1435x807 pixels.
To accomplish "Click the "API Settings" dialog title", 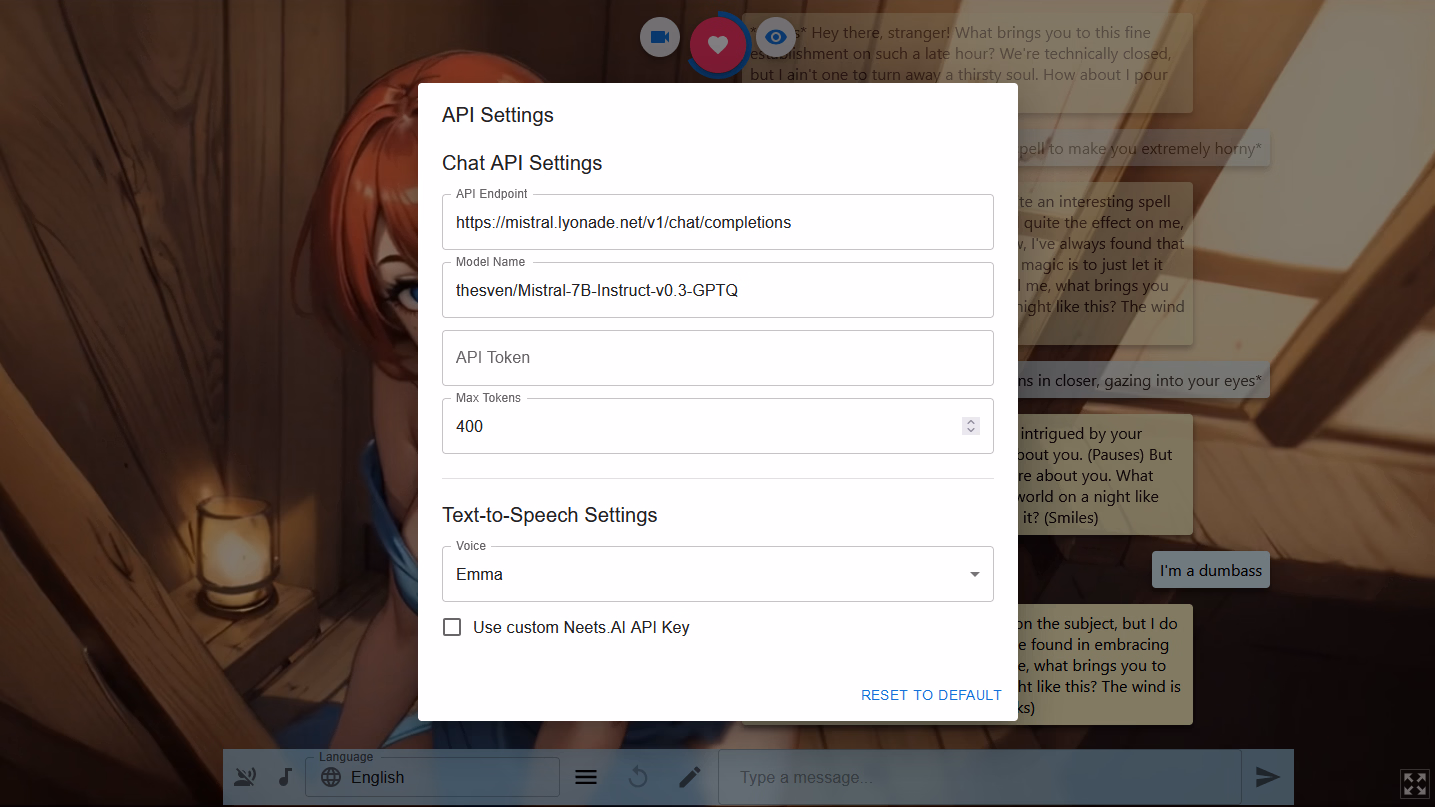I will click(x=498, y=115).
